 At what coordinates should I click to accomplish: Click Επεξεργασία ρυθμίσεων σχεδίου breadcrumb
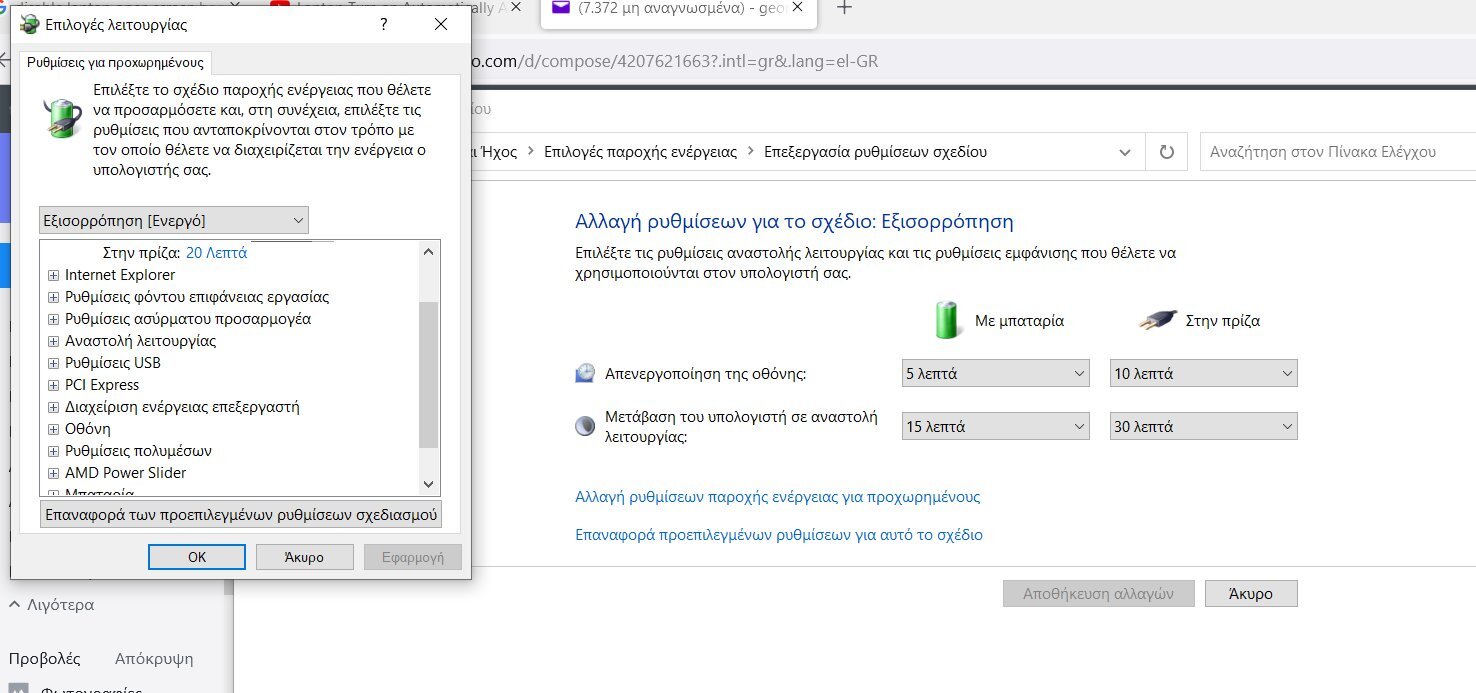[875, 152]
